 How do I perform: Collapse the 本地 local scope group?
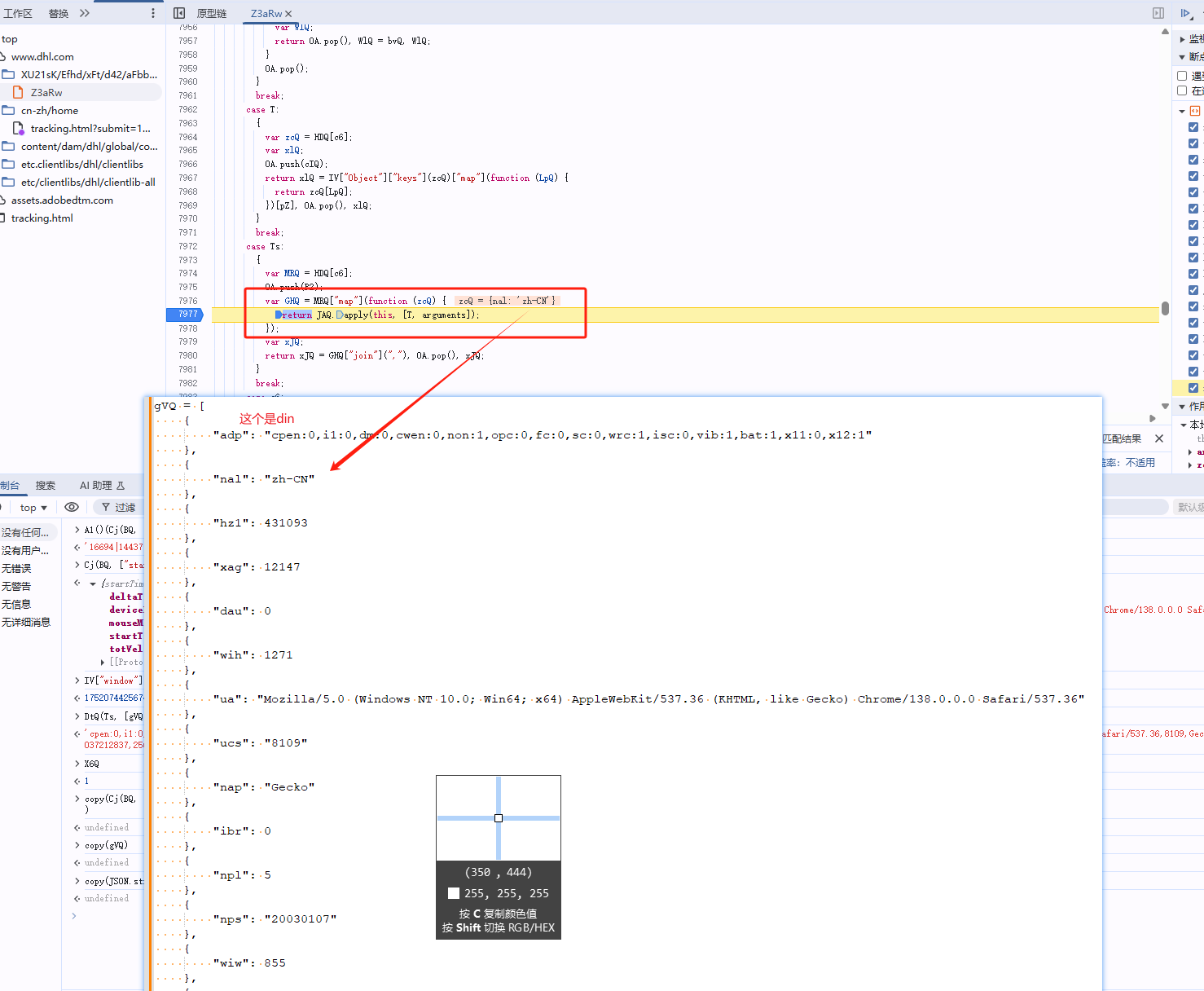(x=1184, y=425)
